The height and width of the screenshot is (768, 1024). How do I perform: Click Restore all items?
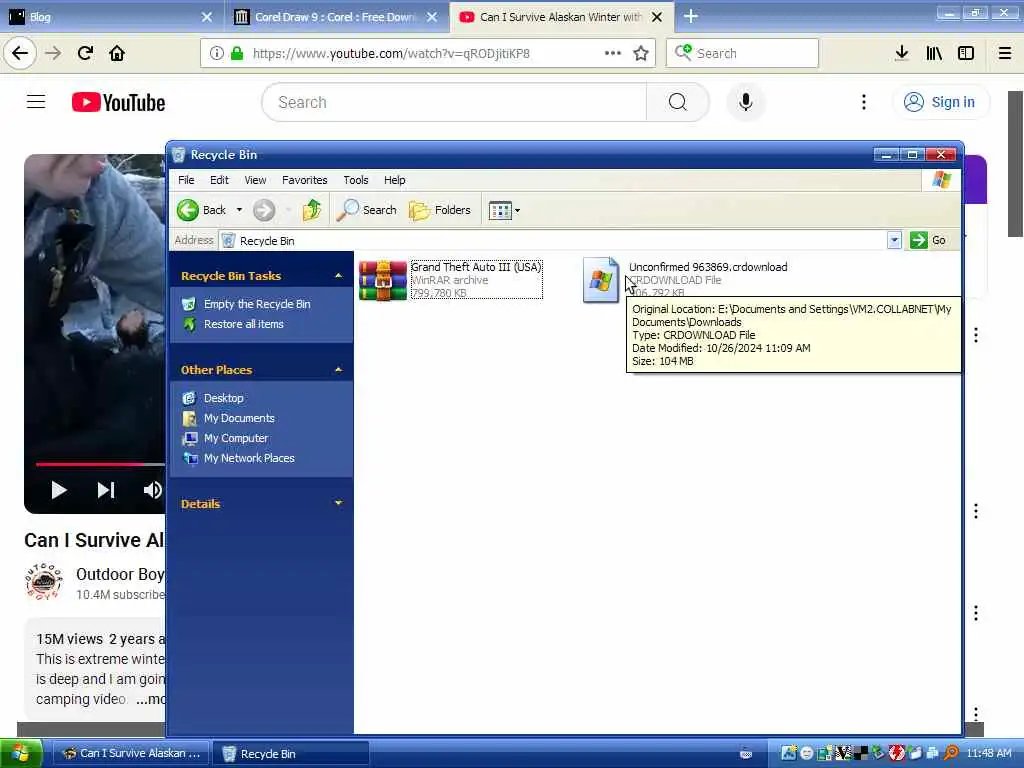pos(244,324)
